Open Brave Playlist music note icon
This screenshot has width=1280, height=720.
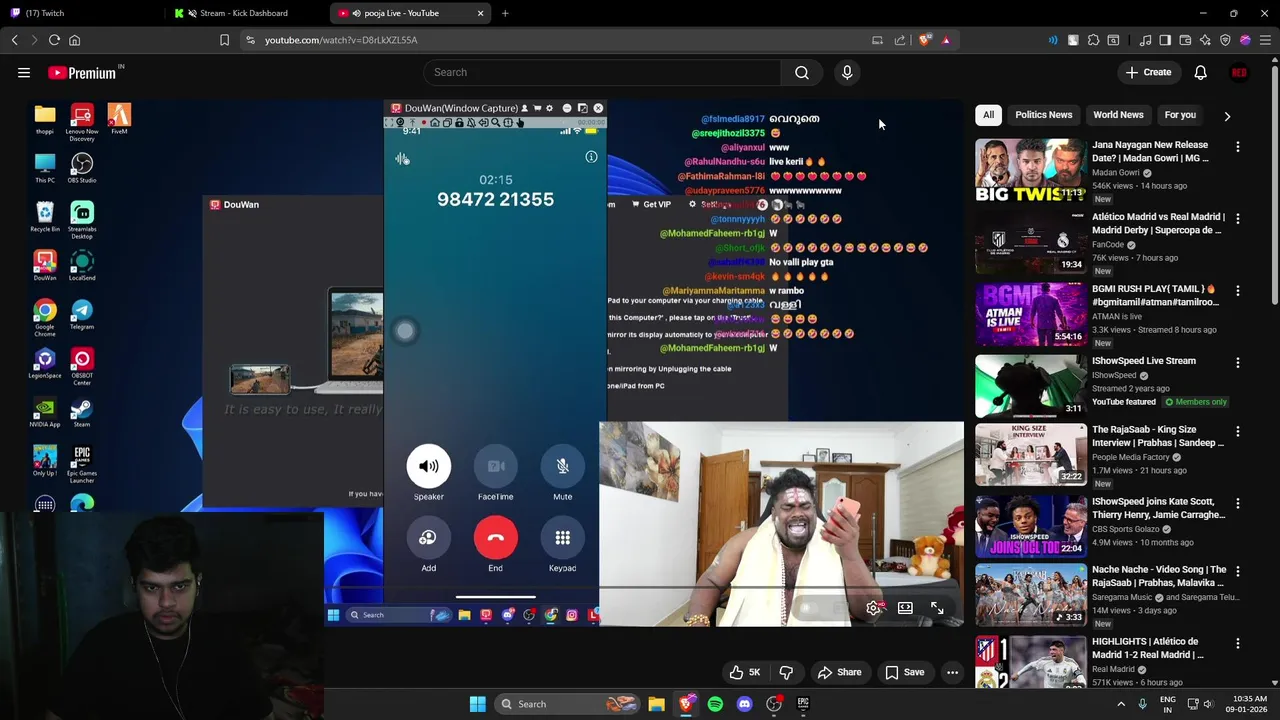1145,40
